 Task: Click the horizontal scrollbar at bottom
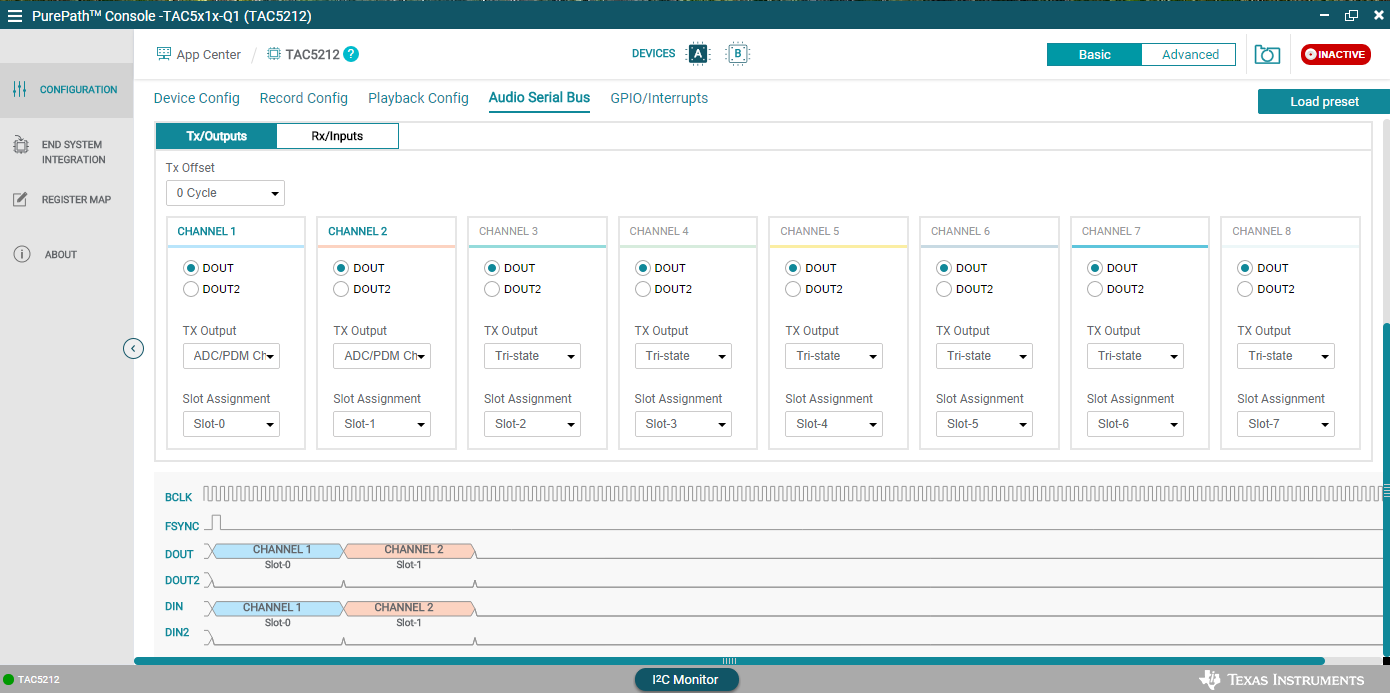[729, 661]
